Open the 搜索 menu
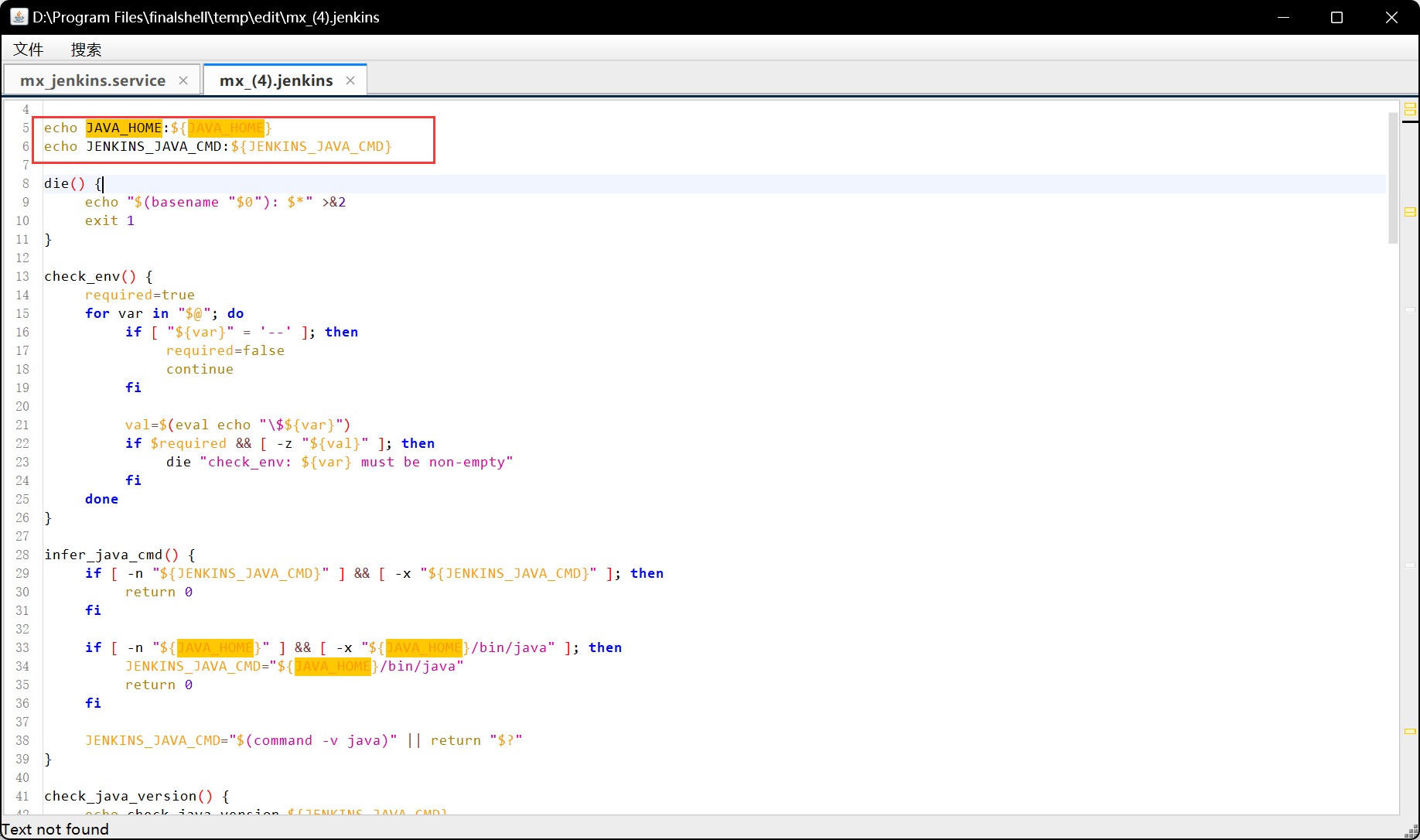1420x840 pixels. coord(86,50)
